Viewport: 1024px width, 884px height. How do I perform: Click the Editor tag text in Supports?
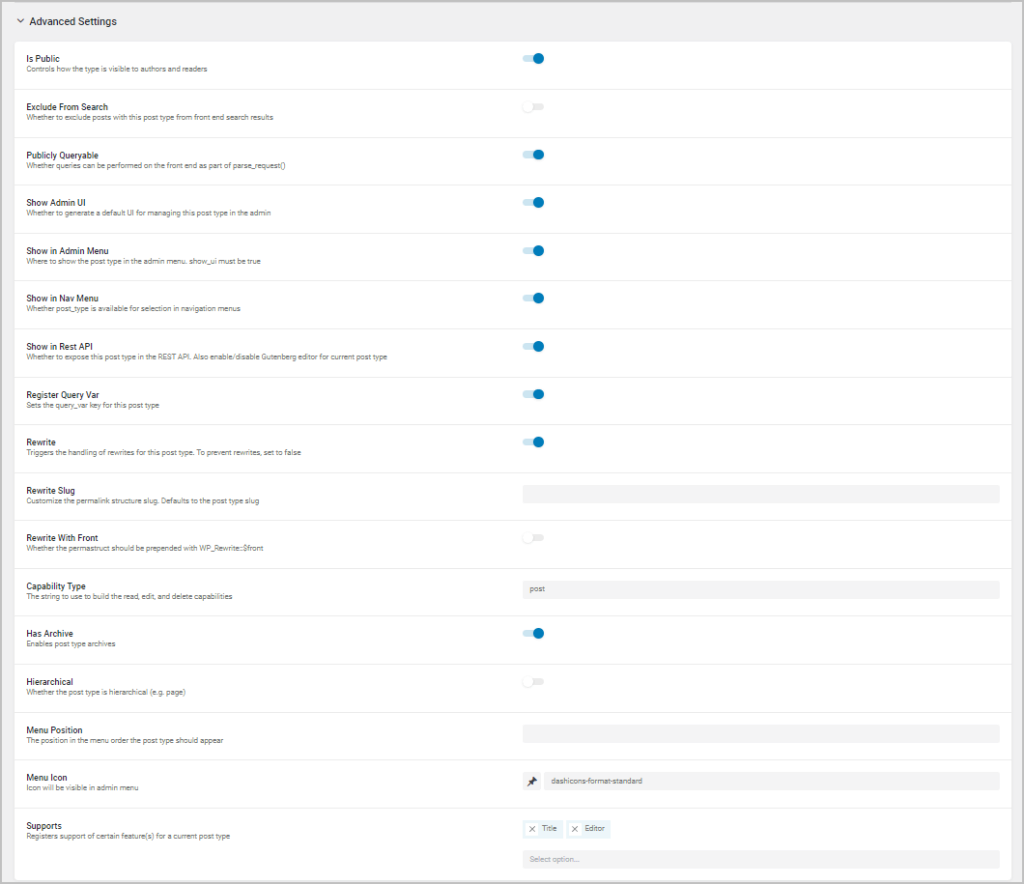pyautogui.click(x=594, y=829)
